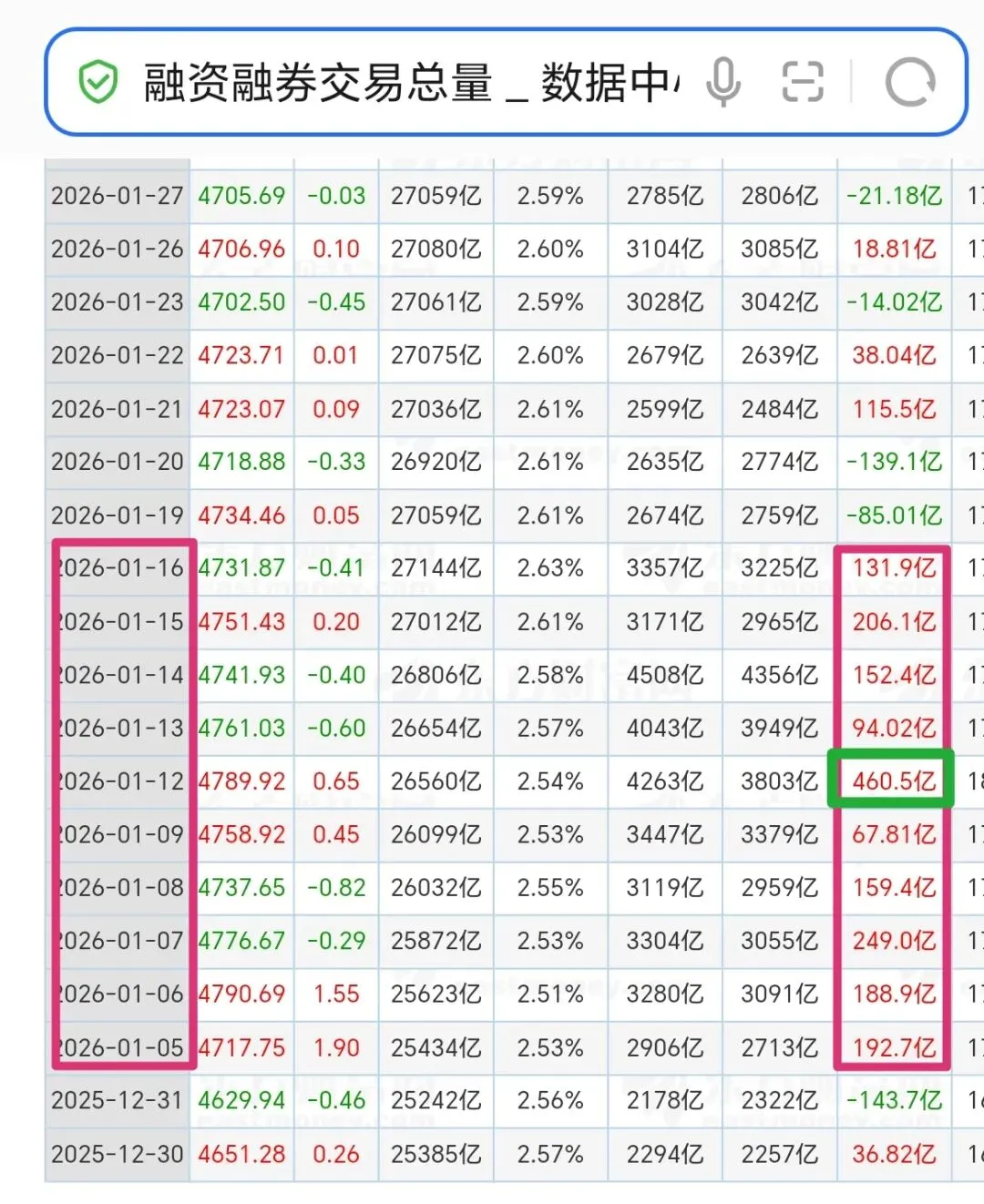Click repayment cell 2322亿

pyautogui.click(x=780, y=1101)
